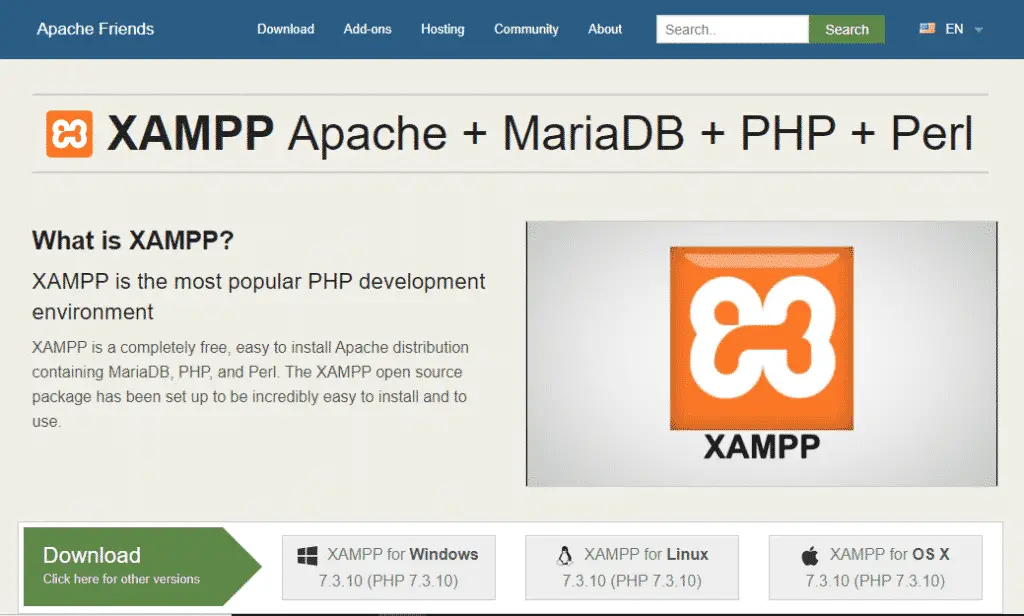Download XAMPP for Windows

[389, 567]
